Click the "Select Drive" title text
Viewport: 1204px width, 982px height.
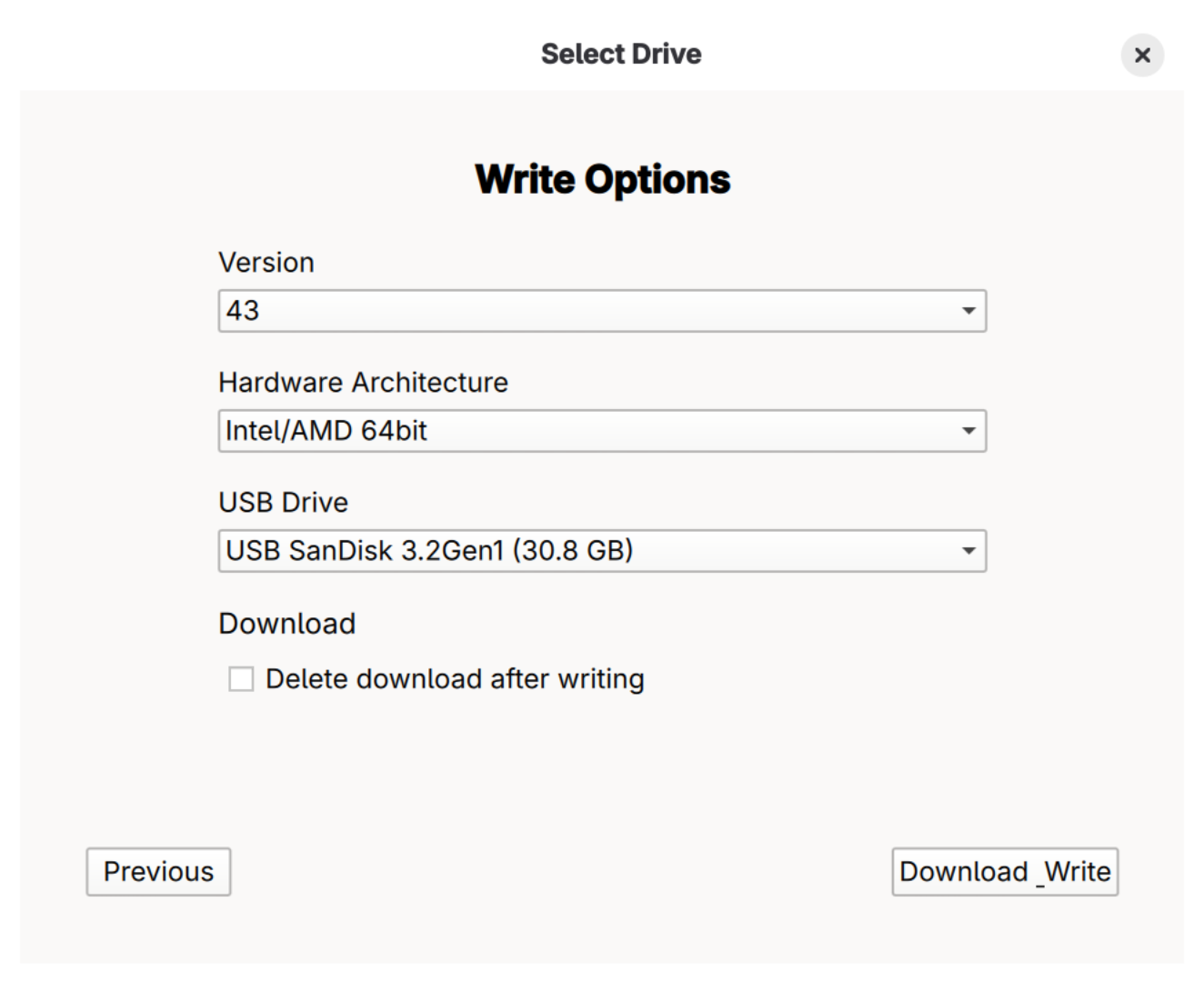click(x=621, y=55)
